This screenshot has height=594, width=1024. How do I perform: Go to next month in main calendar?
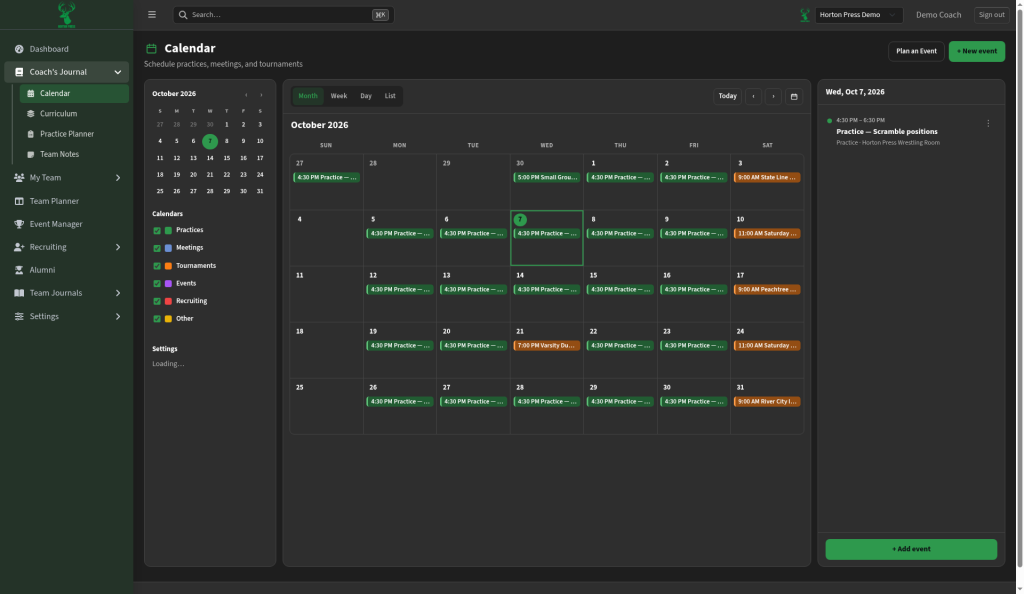click(x=773, y=96)
